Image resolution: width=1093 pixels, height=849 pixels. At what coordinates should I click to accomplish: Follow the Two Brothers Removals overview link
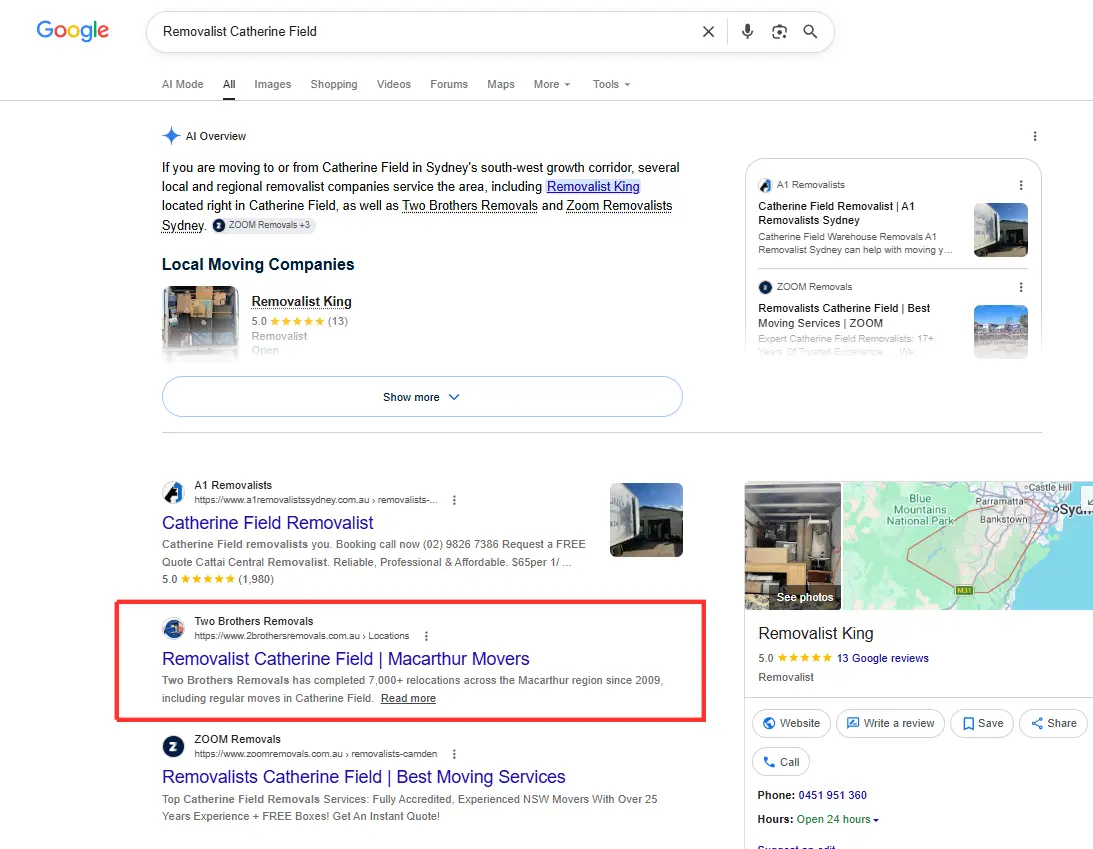[470, 206]
